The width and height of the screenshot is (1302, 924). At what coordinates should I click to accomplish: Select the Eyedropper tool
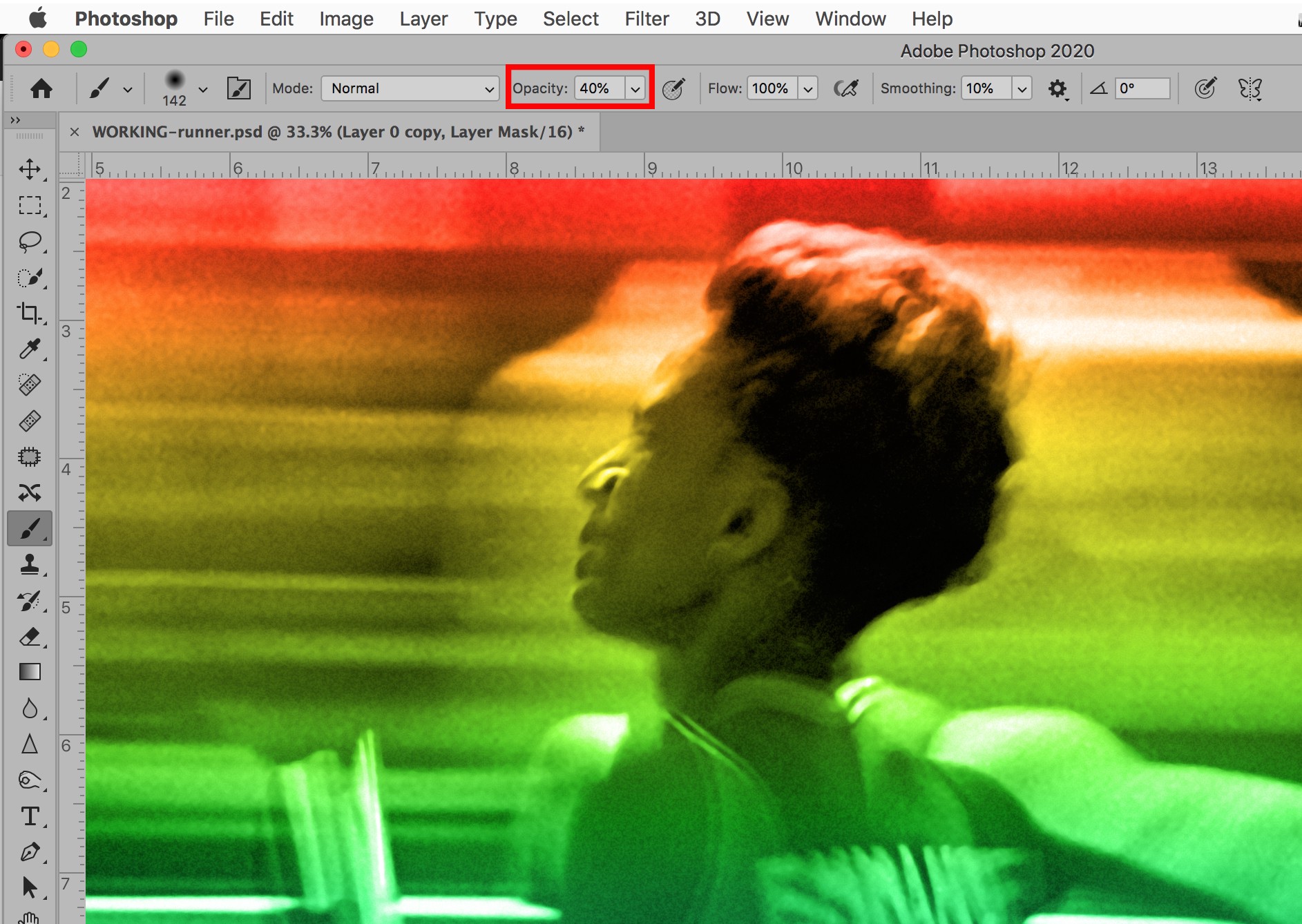click(x=30, y=349)
